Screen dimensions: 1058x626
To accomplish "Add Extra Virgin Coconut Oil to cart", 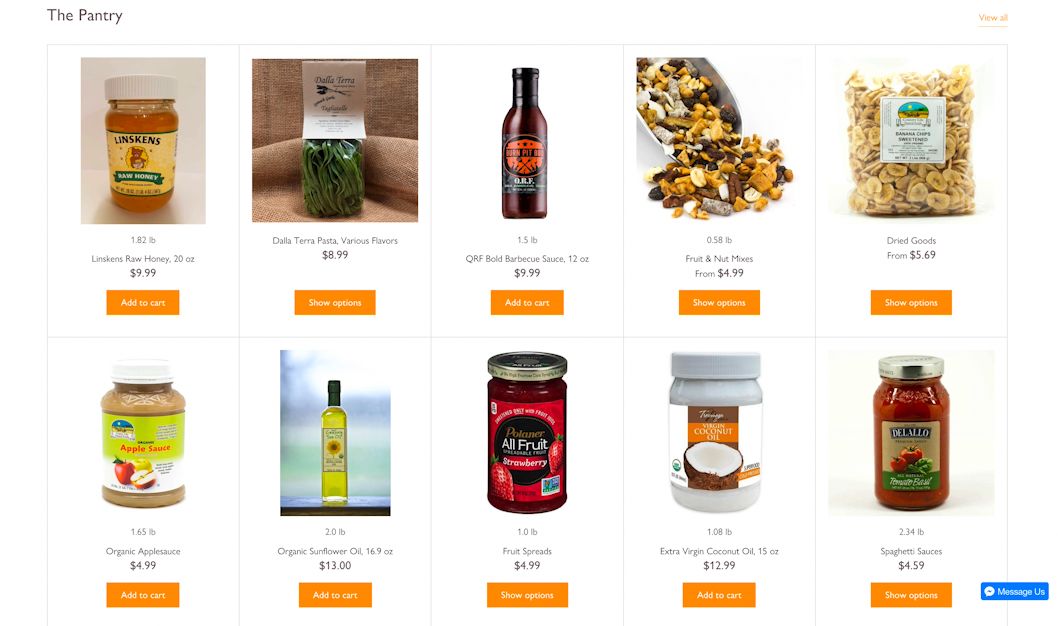I will pos(719,595).
